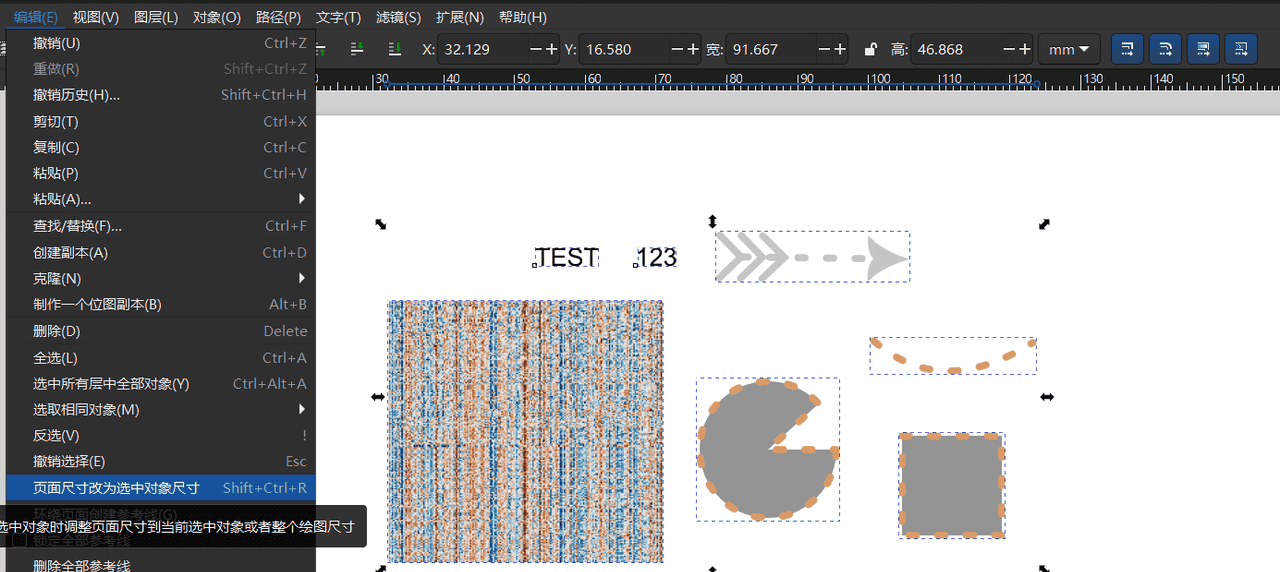Expand the 选取相同对象(M) submenu
The width and height of the screenshot is (1280, 572).
click(x=160, y=409)
